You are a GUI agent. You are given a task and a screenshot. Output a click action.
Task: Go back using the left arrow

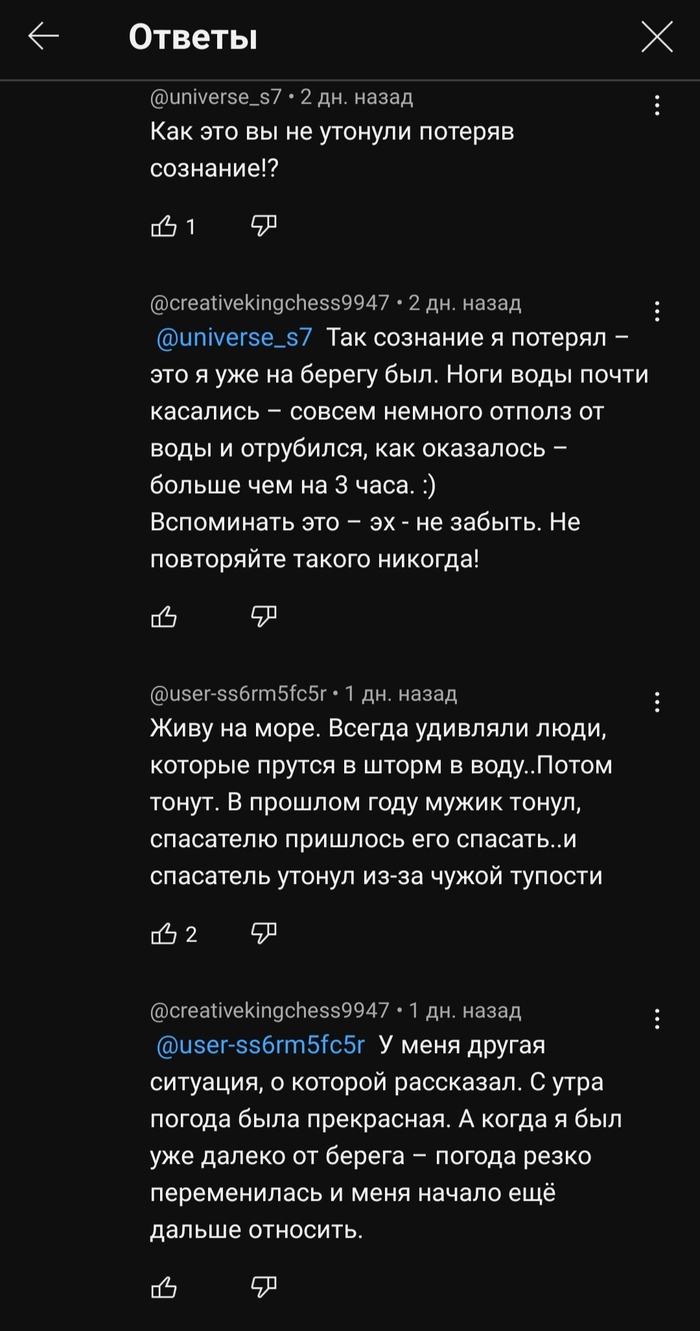(x=44, y=38)
